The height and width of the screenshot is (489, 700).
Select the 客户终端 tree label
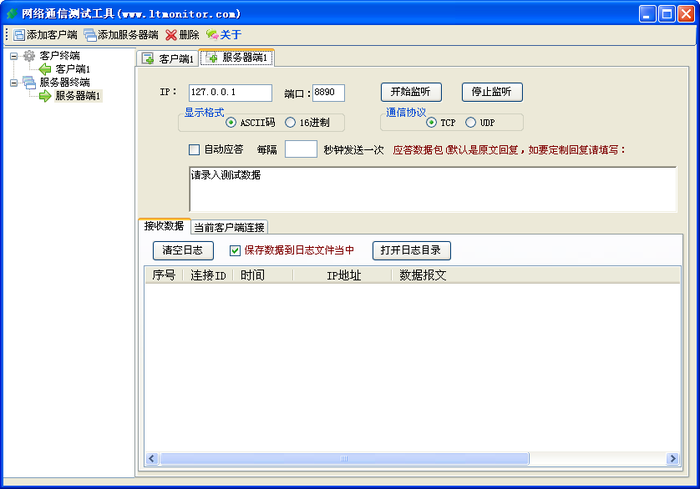(x=59, y=56)
